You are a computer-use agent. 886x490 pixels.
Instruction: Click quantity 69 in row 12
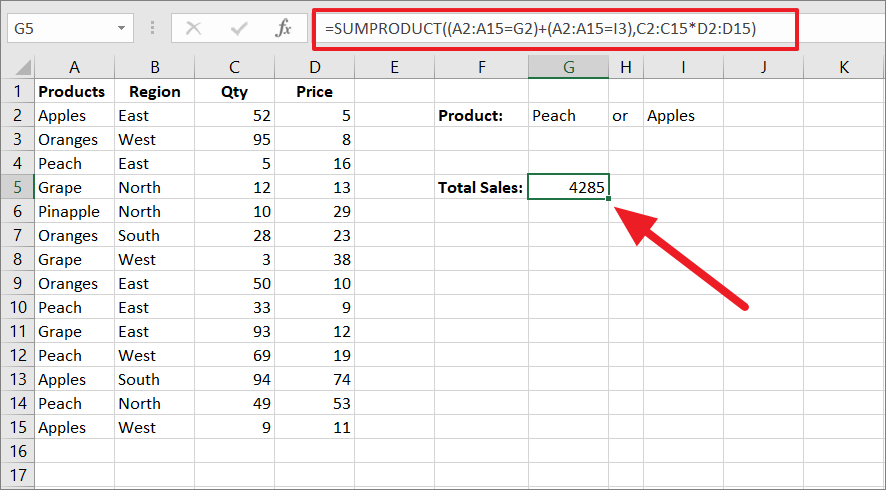tap(234, 355)
